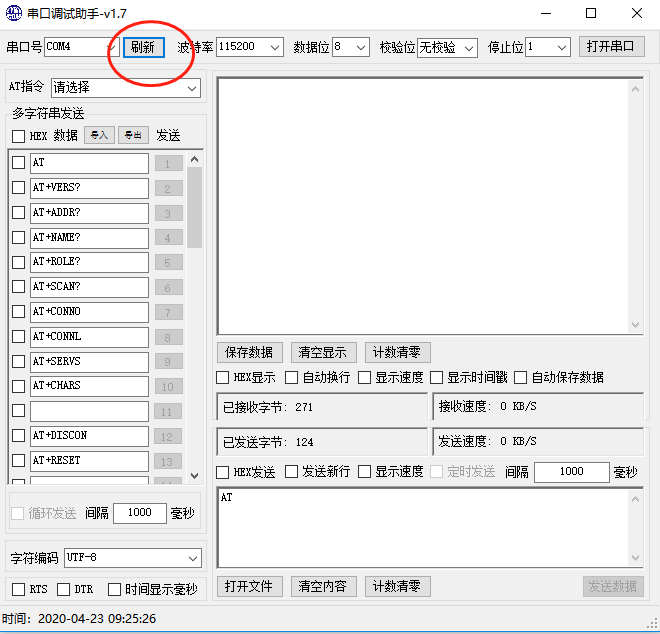Check the box beside AT+NAME? row
Image resolution: width=660 pixels, height=634 pixels.
(19, 237)
